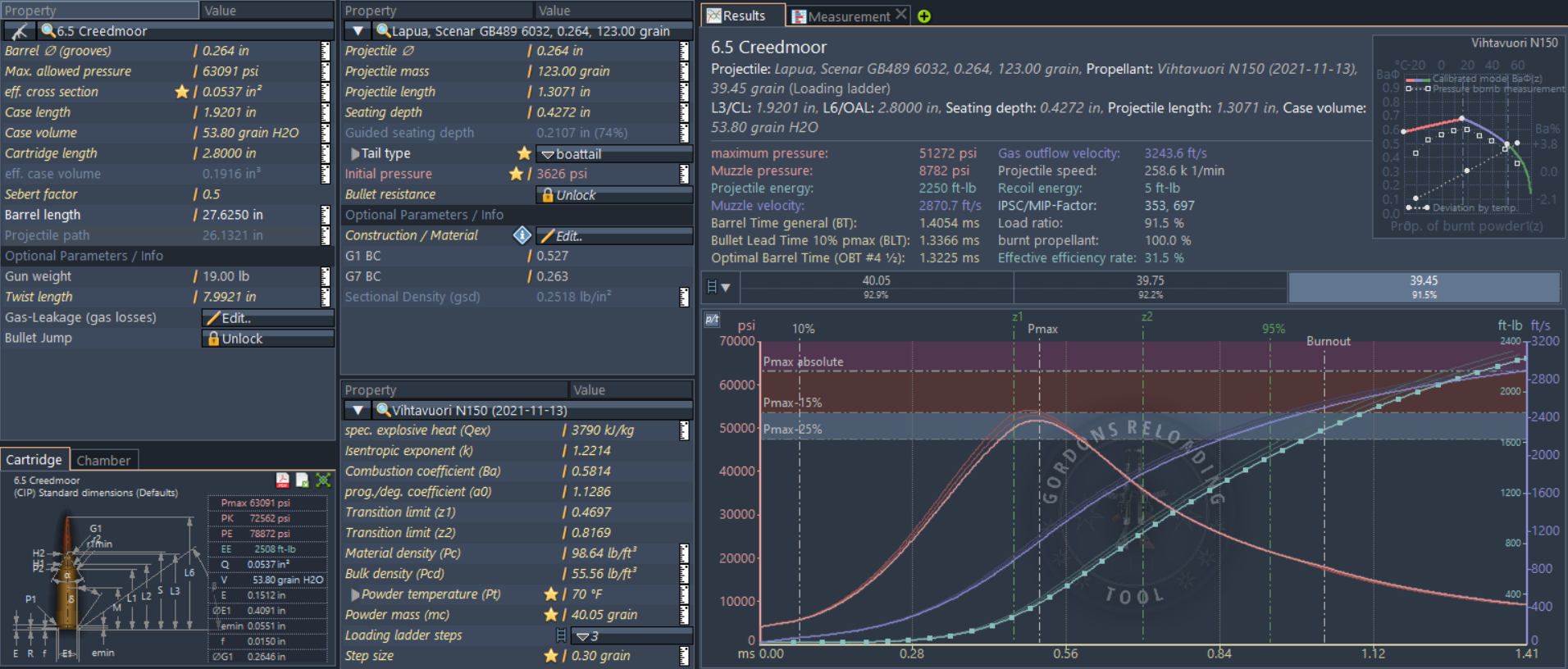Open 6.5 Creedmoor cartridge selector
Viewport: 1568px width, 669px height.
pyautogui.click(x=185, y=31)
